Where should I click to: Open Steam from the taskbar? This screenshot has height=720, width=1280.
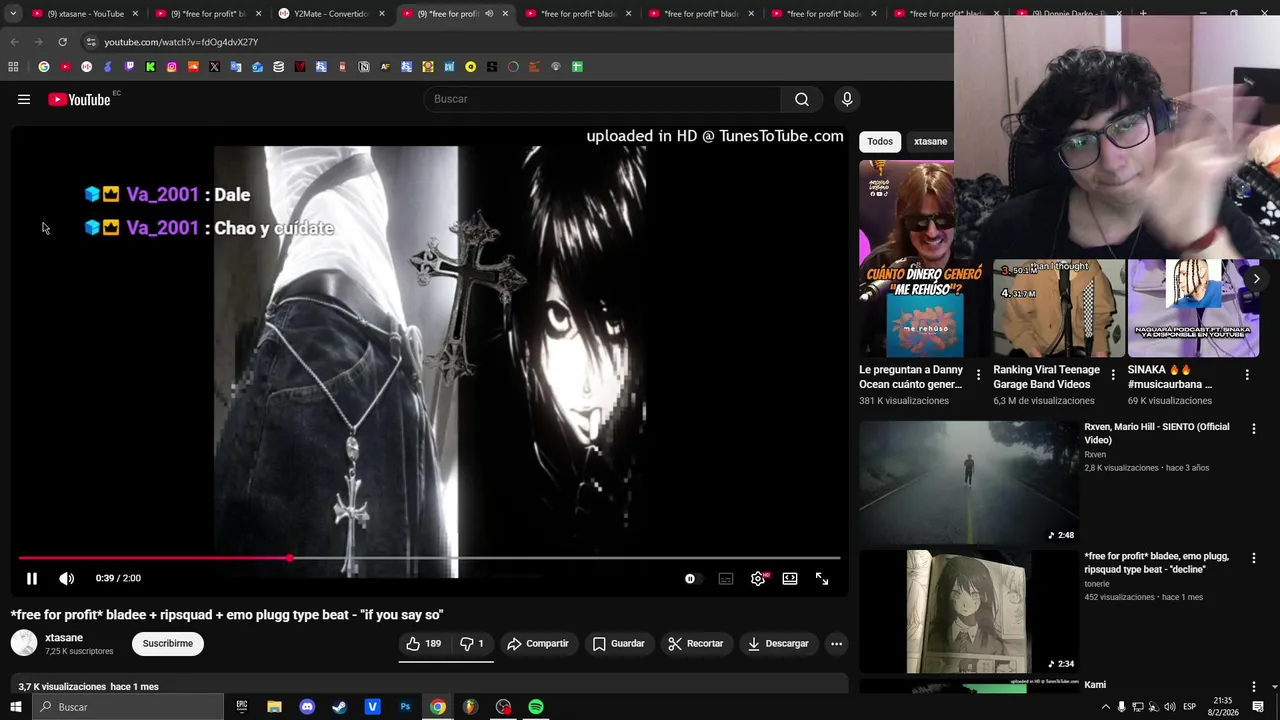[x=339, y=707]
